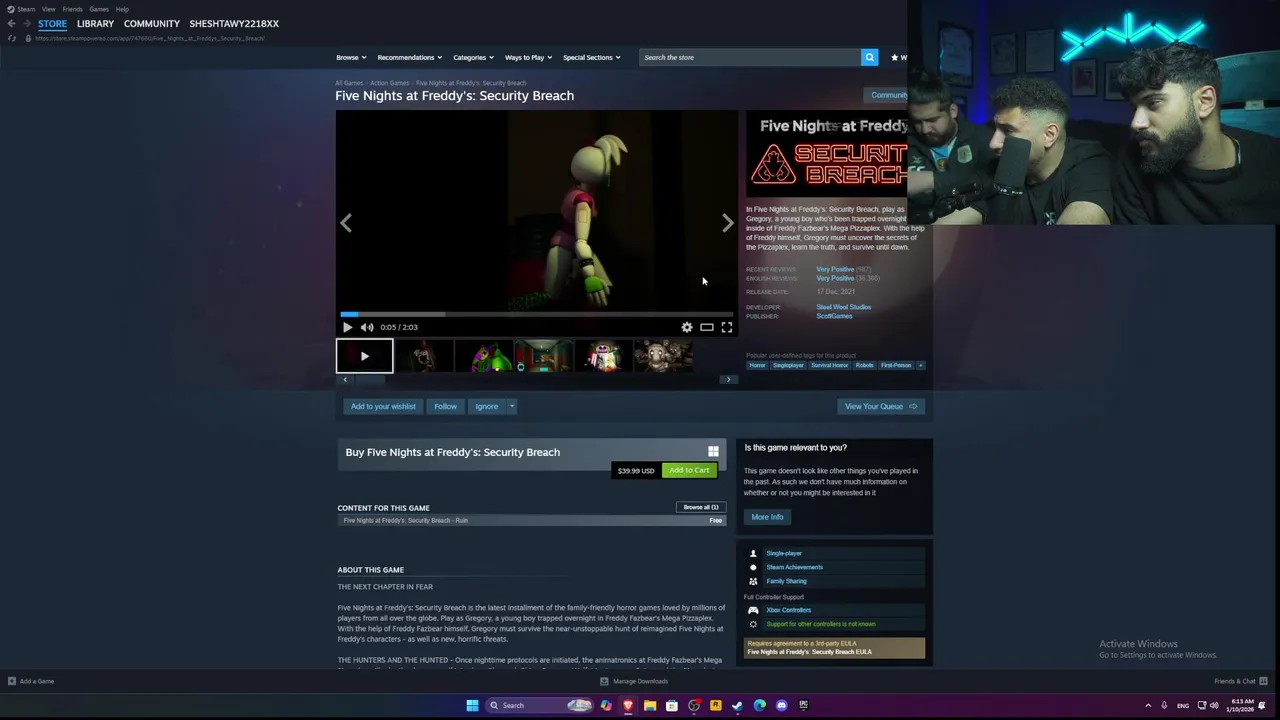Select the Robots tag

click(x=864, y=365)
